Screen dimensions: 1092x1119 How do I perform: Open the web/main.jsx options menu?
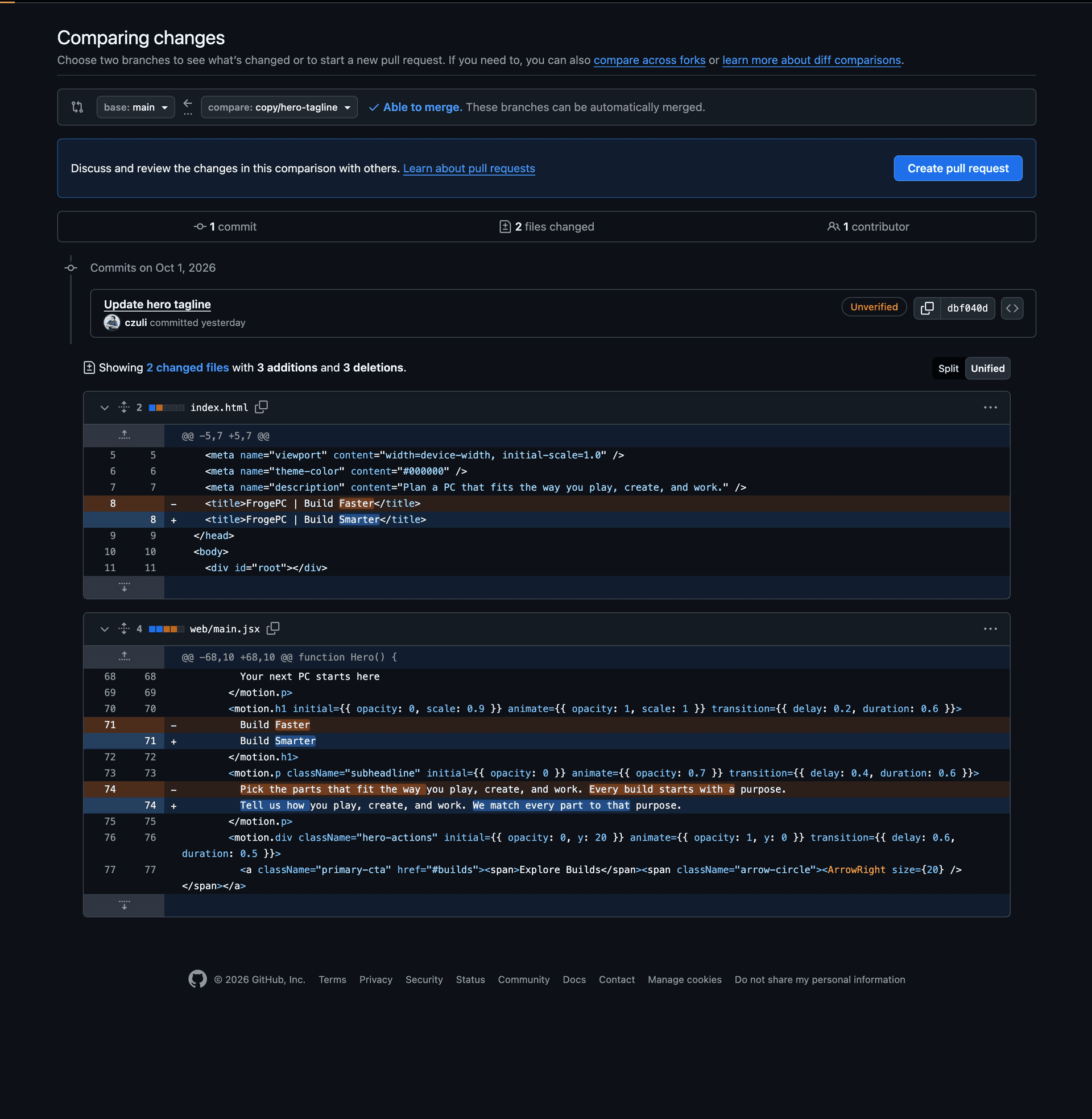[x=990, y=628]
